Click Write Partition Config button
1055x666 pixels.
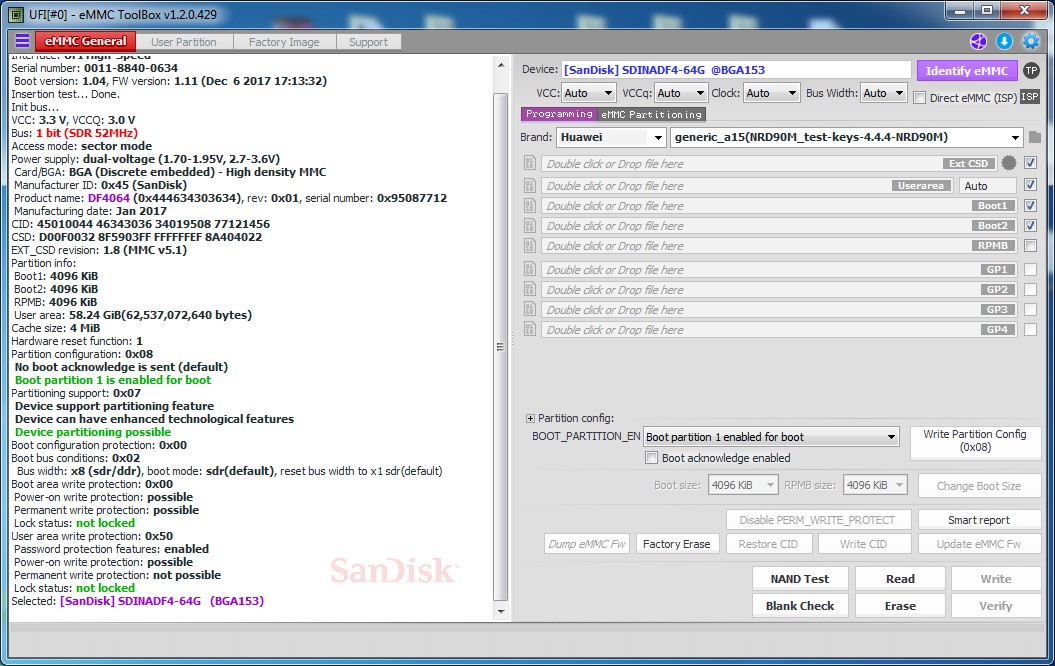975,441
